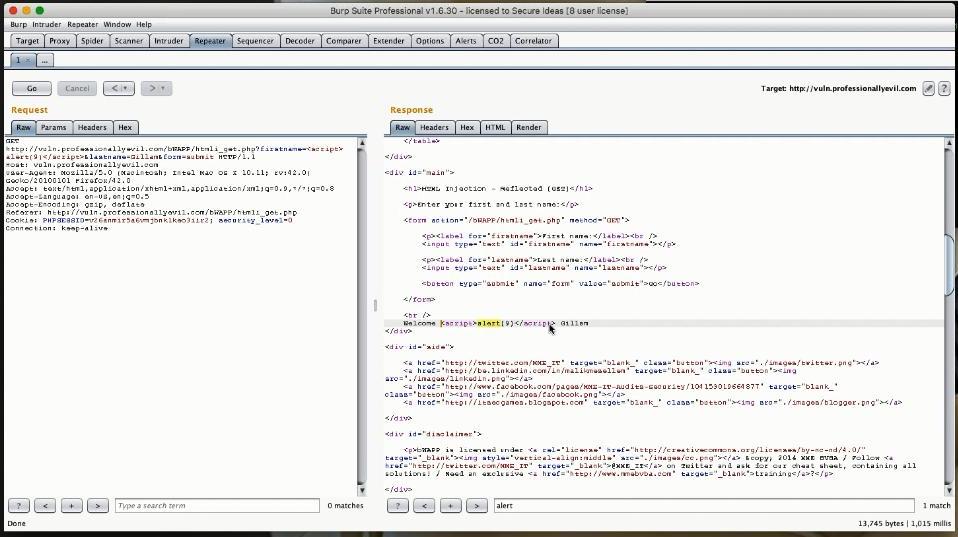Click the div id main line in response

click(x=420, y=173)
